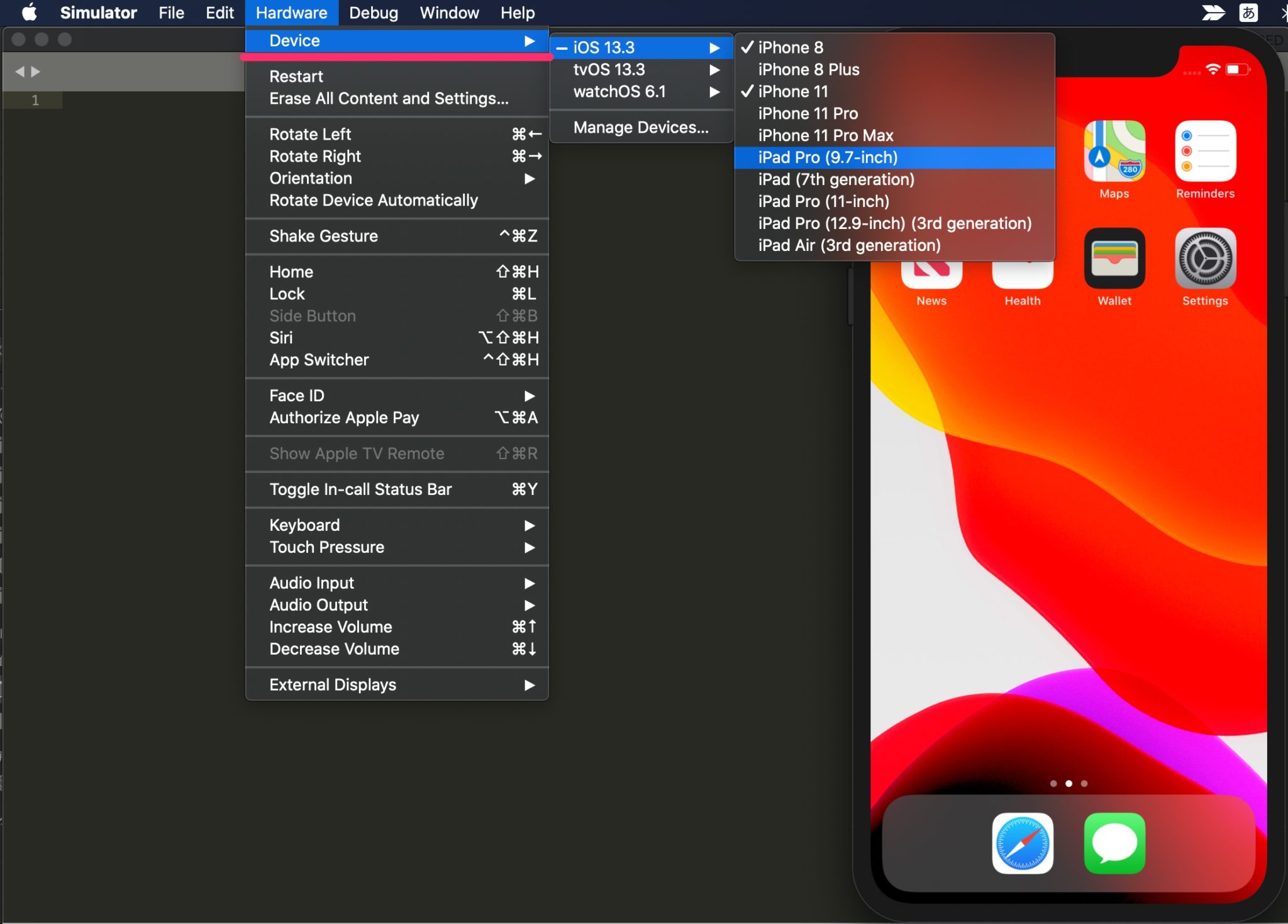
Task: Open Messages from the dock
Action: point(1114,843)
